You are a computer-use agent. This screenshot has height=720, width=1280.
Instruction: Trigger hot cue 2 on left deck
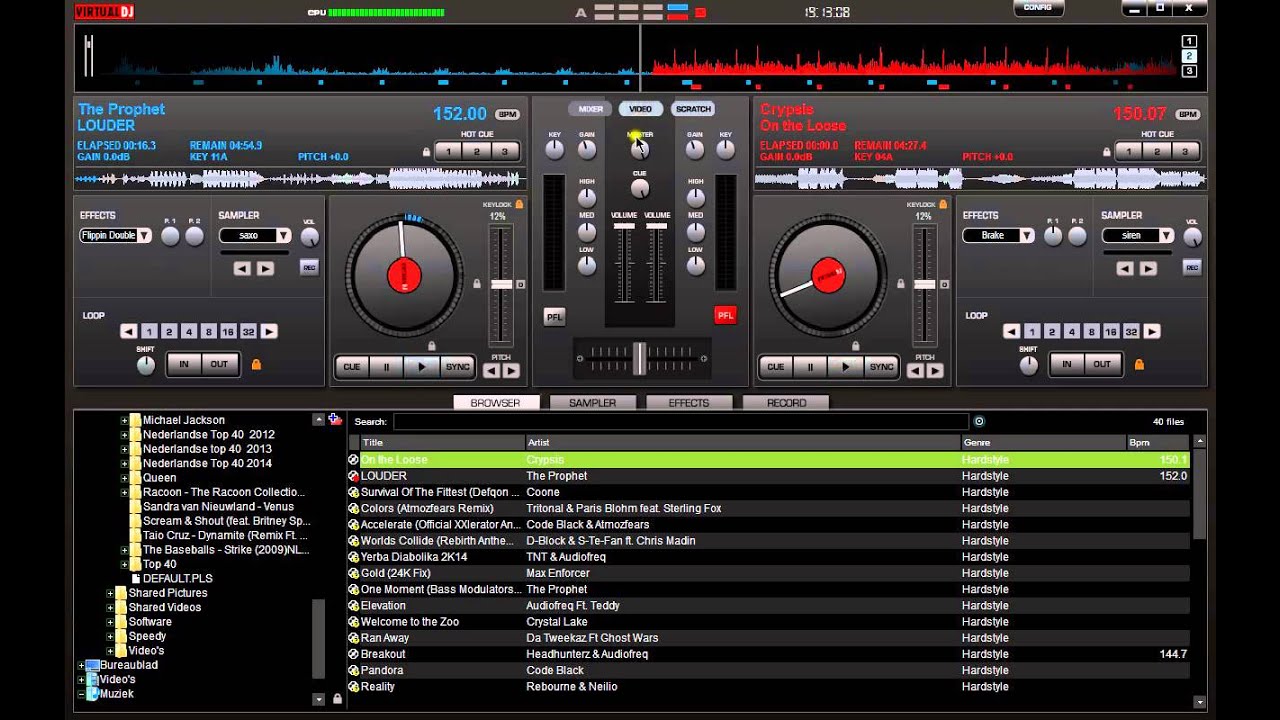[x=476, y=151]
